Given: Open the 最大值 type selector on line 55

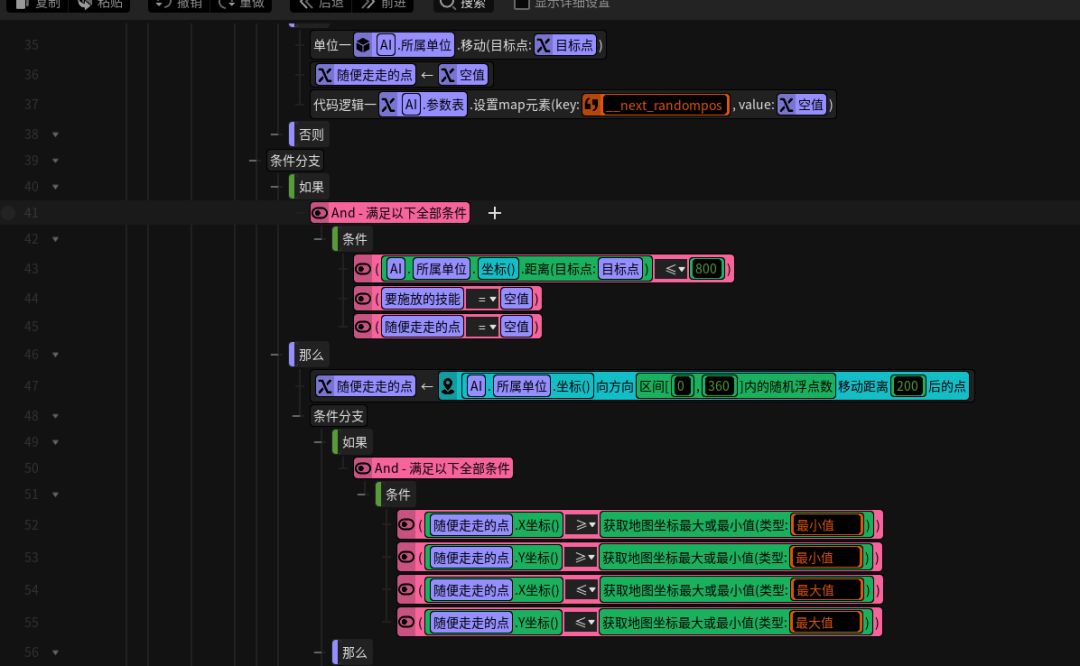Looking at the screenshot, I should point(827,622).
